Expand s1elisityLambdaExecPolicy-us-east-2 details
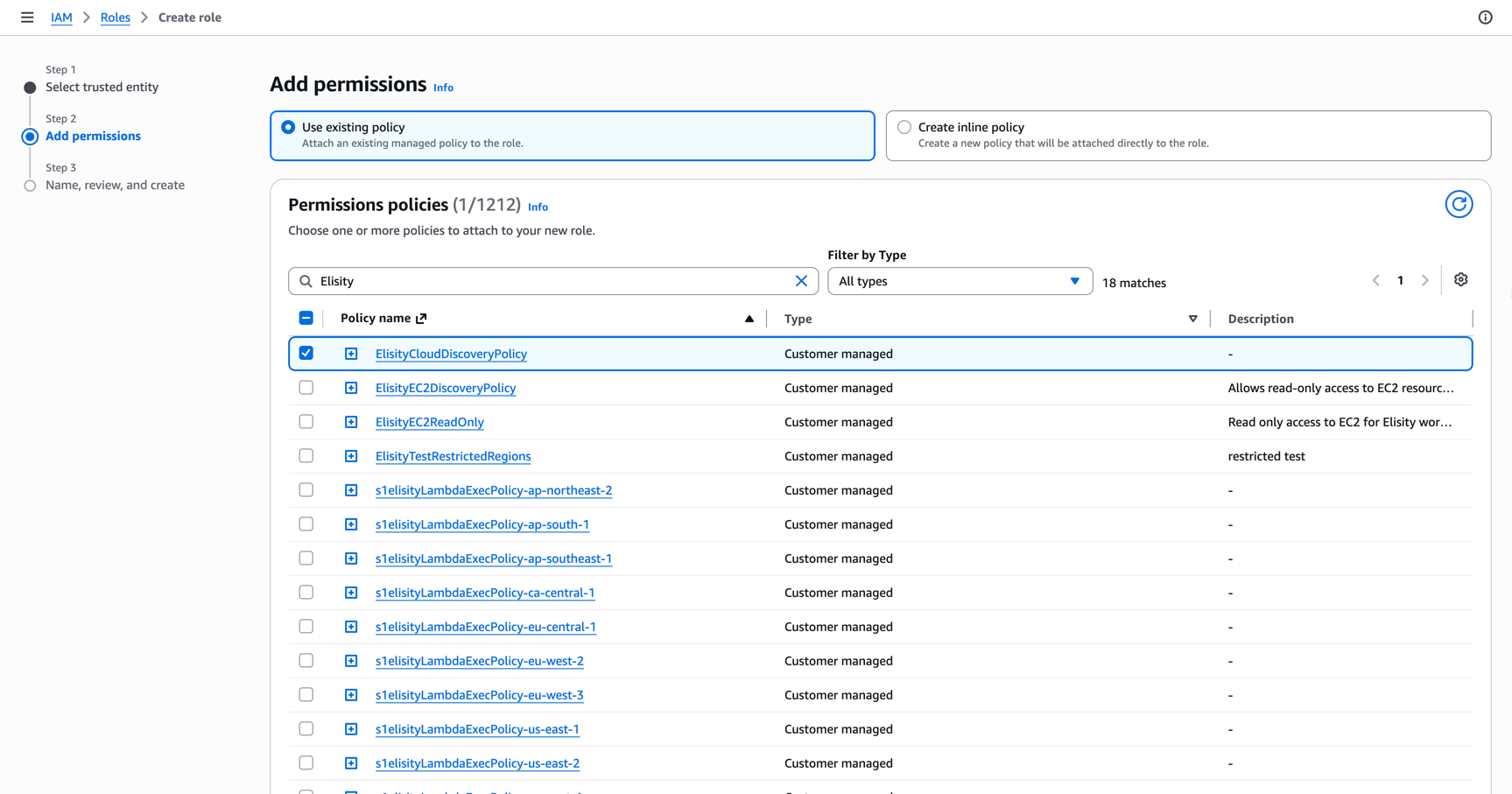Viewport: 1512px width, 794px height. point(351,763)
